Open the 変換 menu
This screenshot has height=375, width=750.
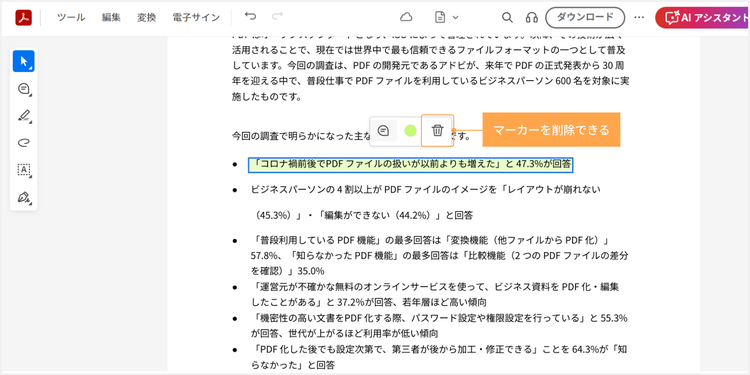(146, 18)
